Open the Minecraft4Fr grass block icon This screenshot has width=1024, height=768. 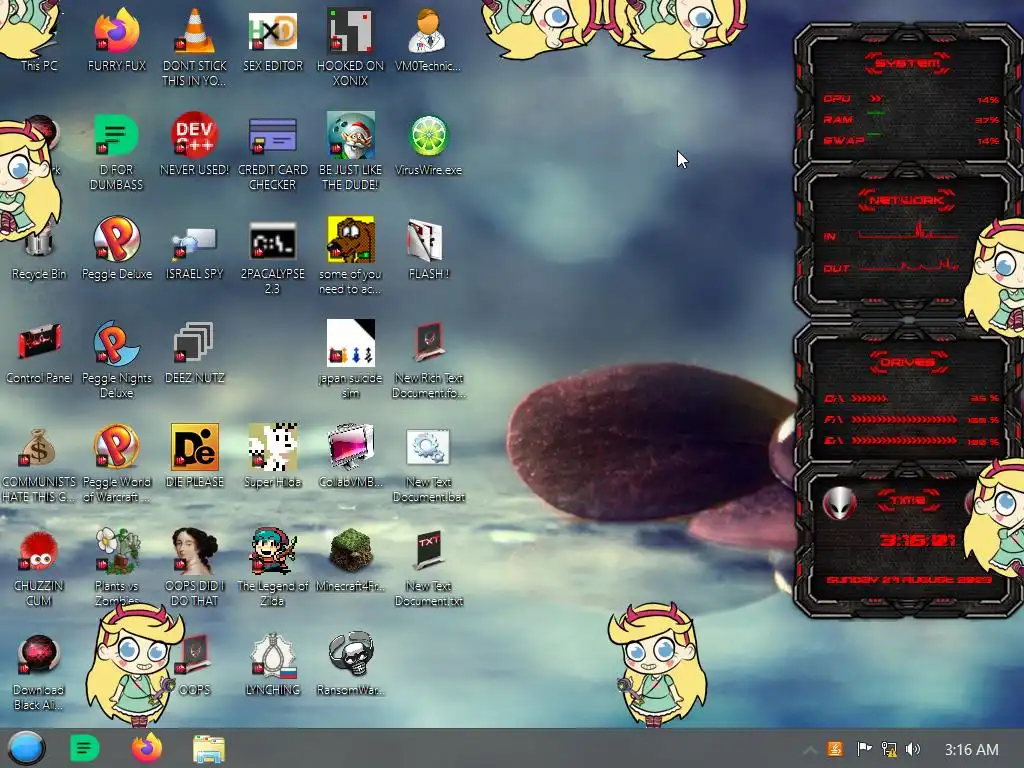[x=351, y=551]
